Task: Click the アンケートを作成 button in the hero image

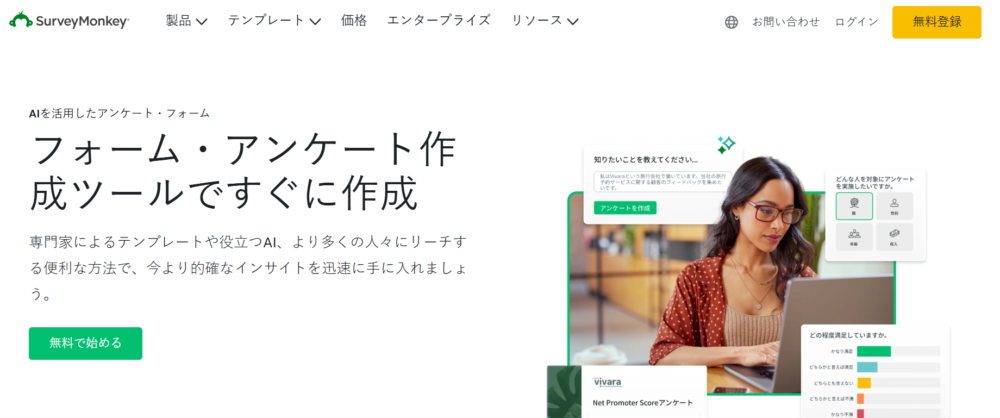Action: point(625,208)
